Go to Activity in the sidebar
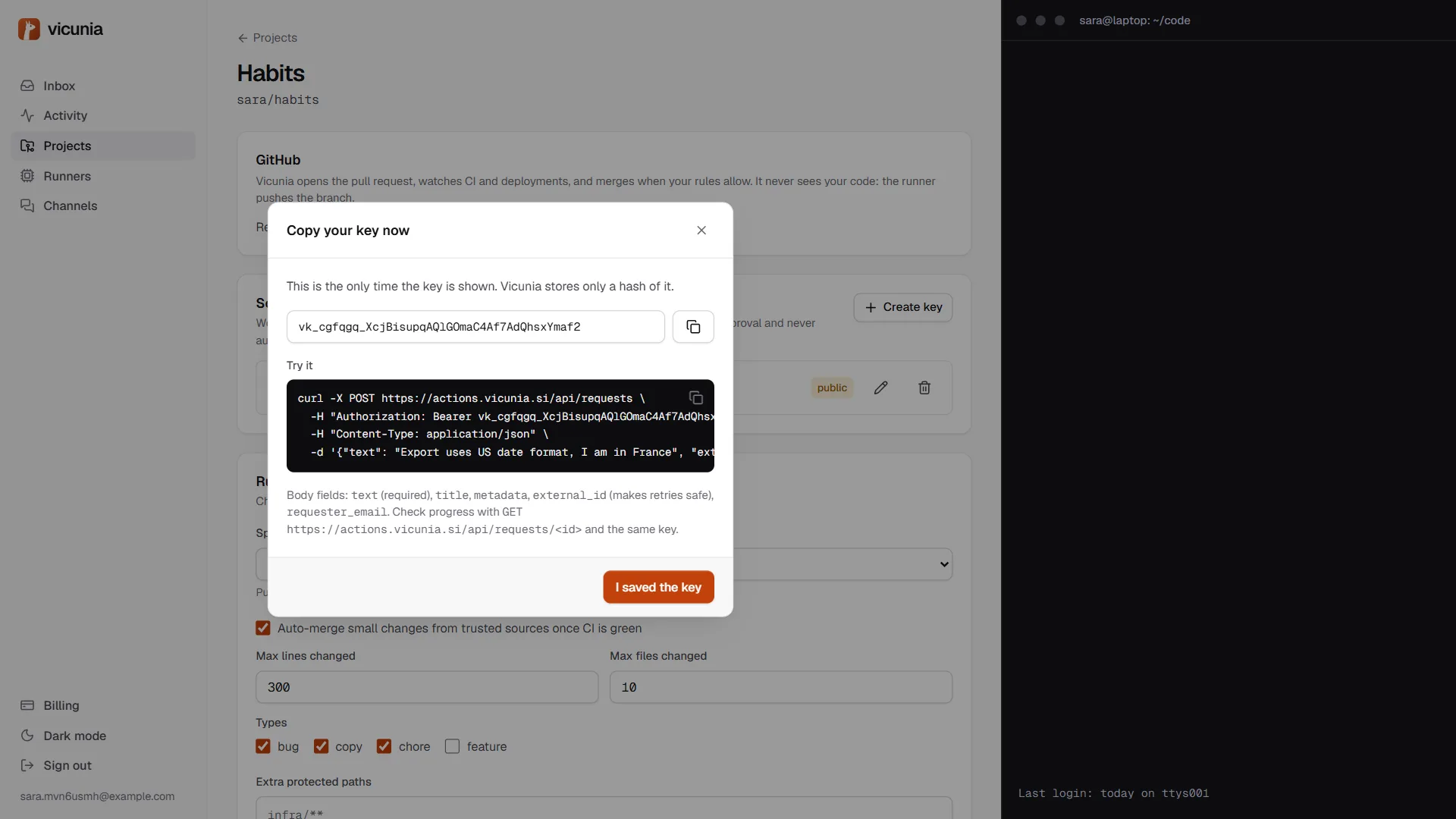This screenshot has width=1456, height=819. [103, 115]
